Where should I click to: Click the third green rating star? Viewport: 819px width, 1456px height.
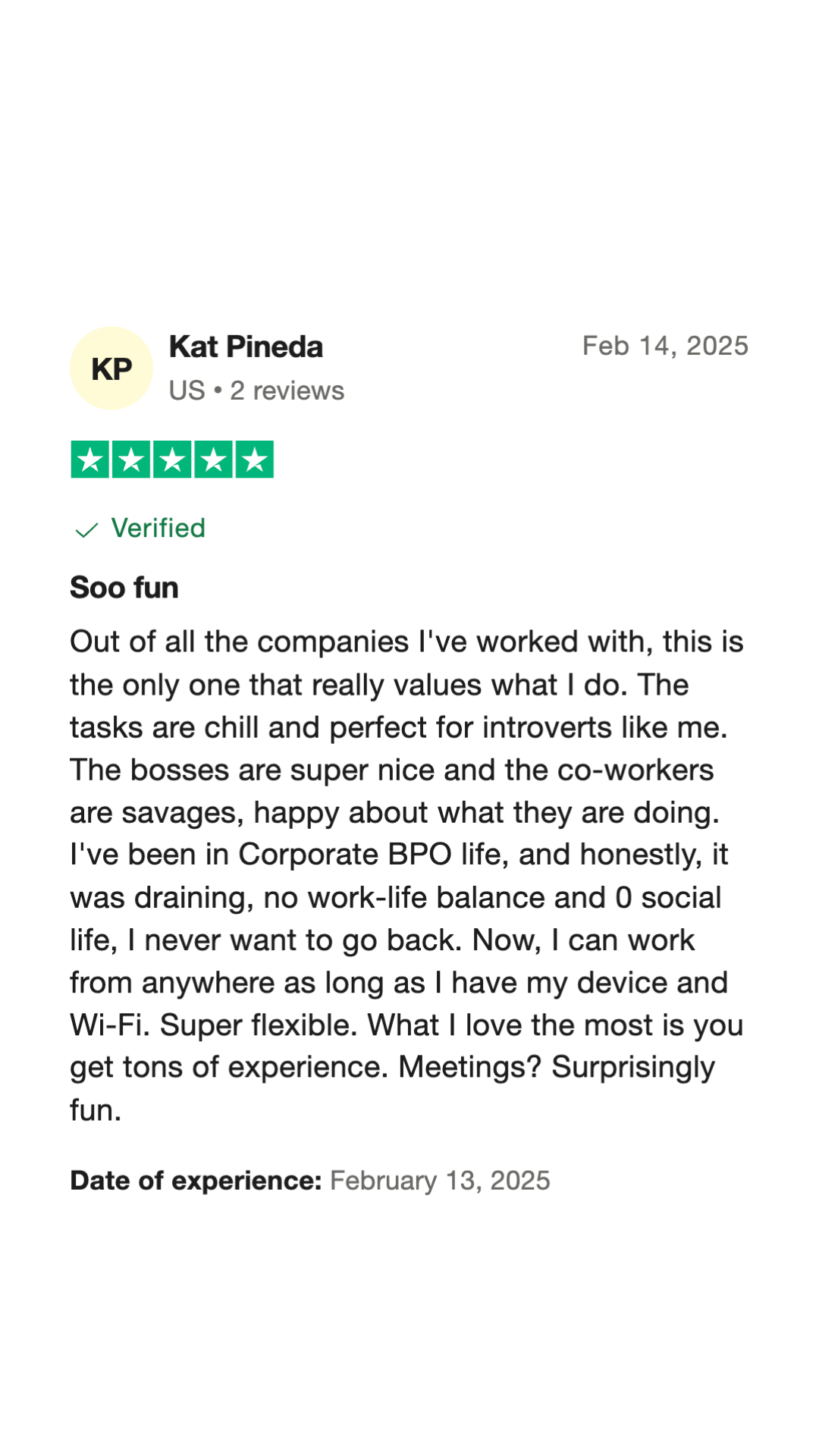point(172,460)
